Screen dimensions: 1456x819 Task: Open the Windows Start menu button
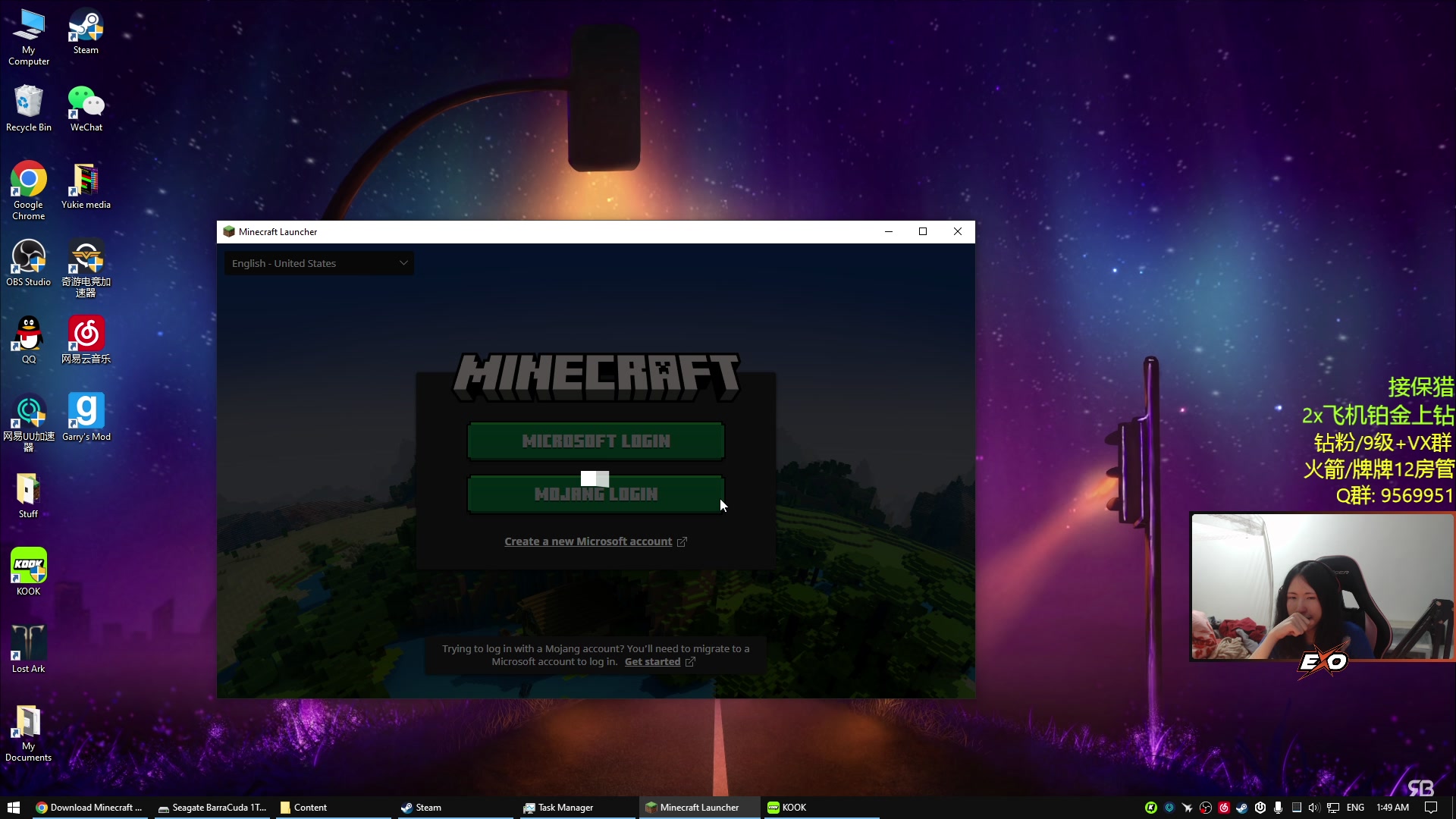coord(13,808)
